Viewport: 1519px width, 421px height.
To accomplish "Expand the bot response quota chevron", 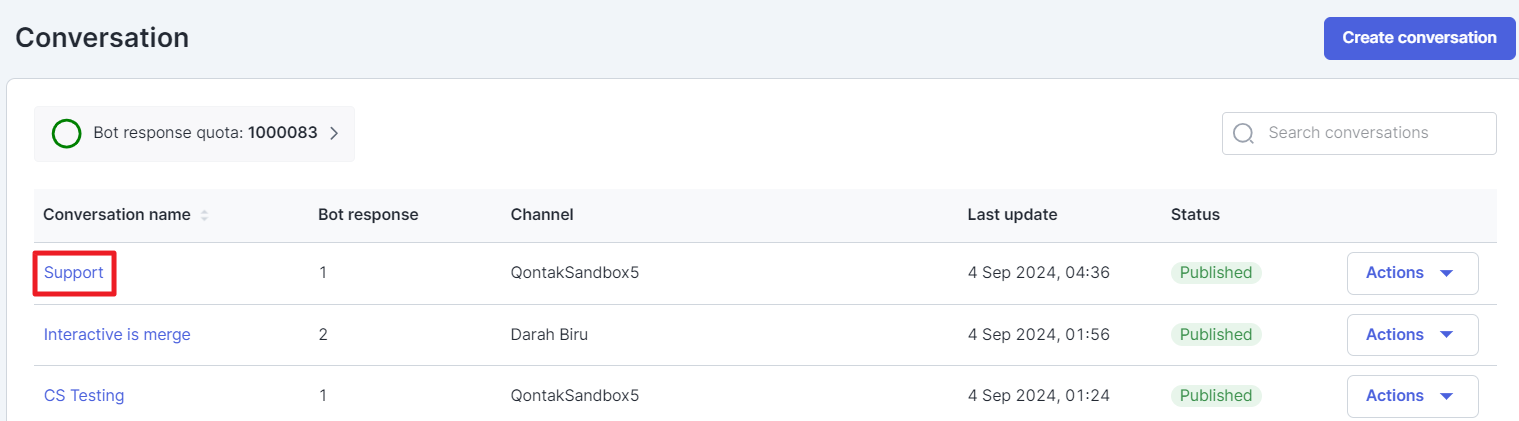I will pos(334,133).
